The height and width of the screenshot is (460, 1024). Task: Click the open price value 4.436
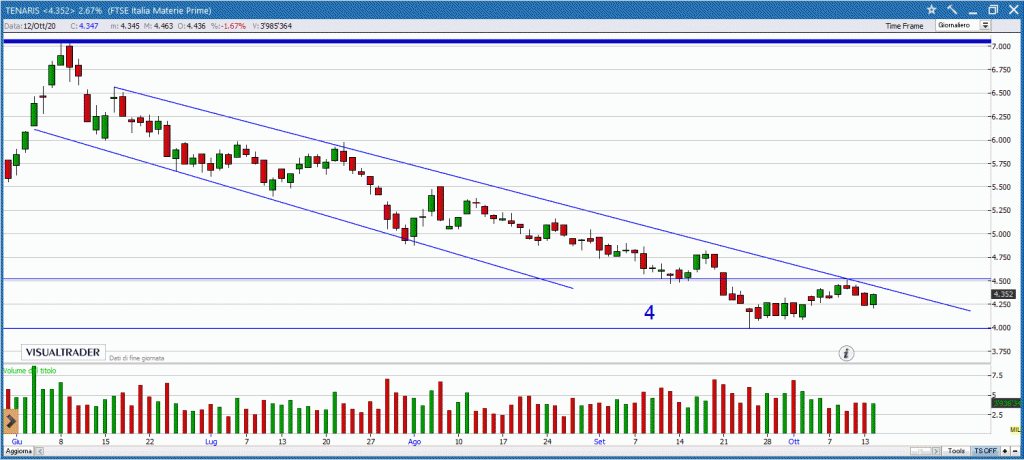pos(195,25)
